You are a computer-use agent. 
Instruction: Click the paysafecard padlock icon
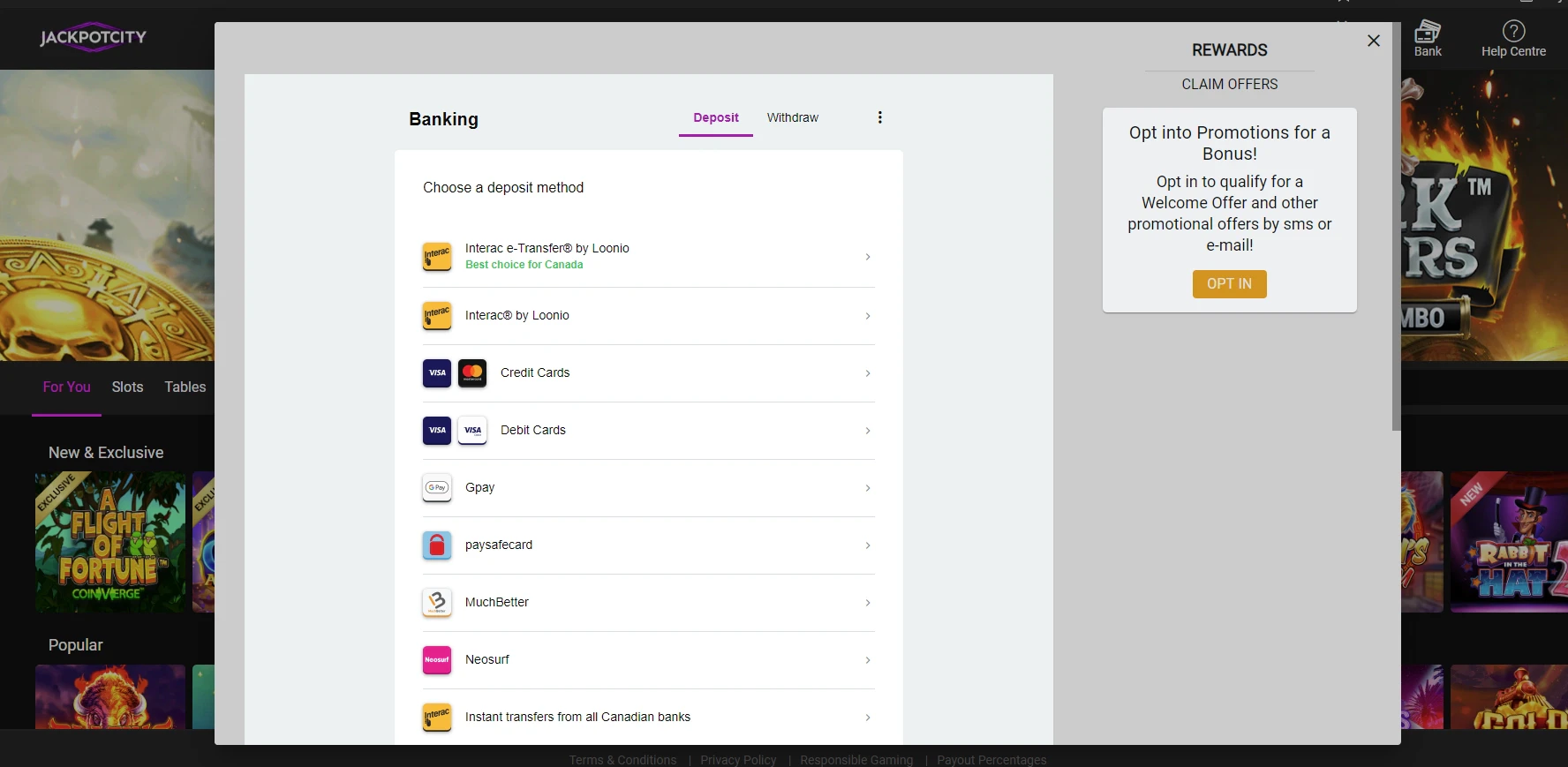[x=437, y=545]
